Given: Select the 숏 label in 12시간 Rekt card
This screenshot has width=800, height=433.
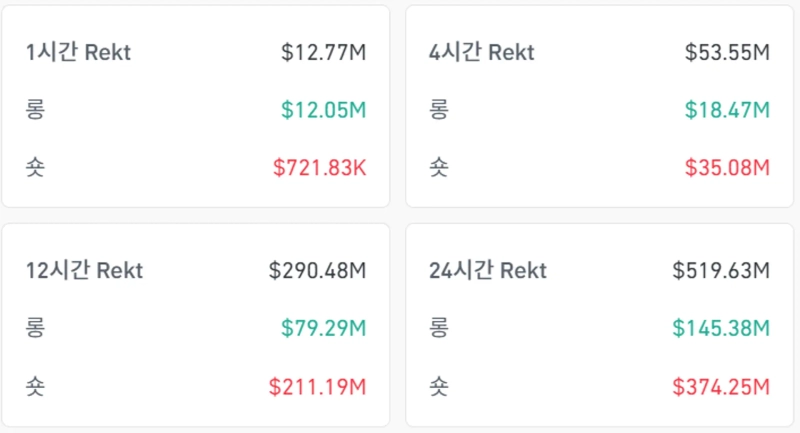Looking at the screenshot, I should pos(36,385).
